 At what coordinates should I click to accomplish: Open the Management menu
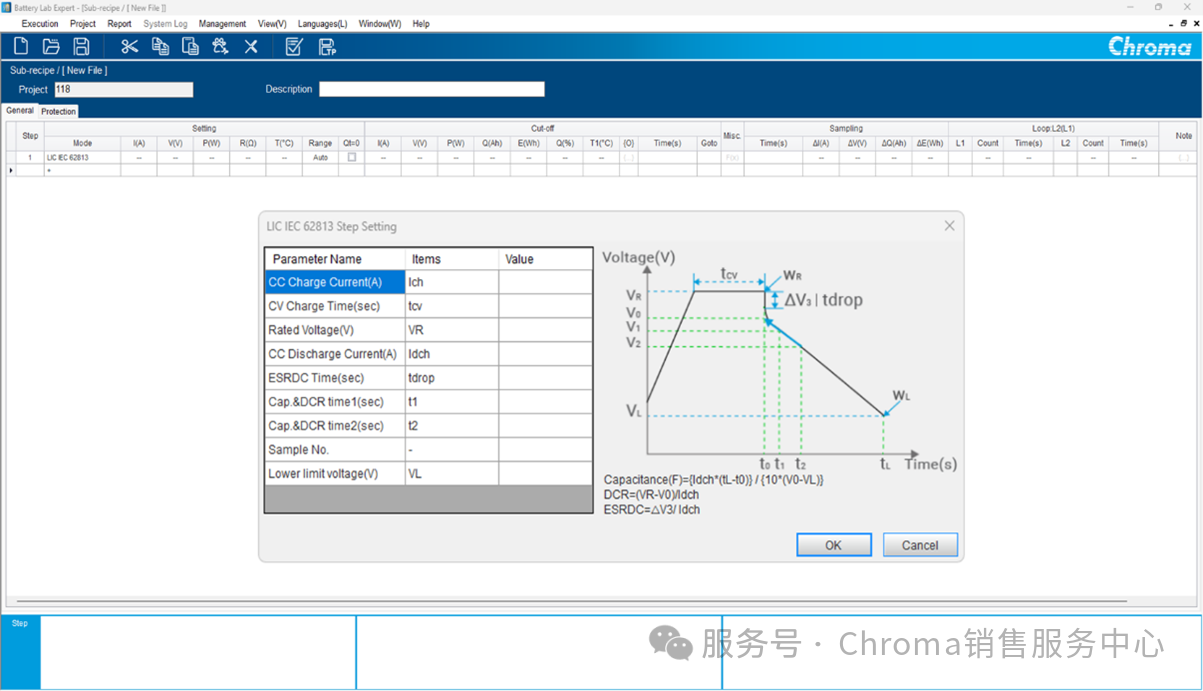click(222, 23)
